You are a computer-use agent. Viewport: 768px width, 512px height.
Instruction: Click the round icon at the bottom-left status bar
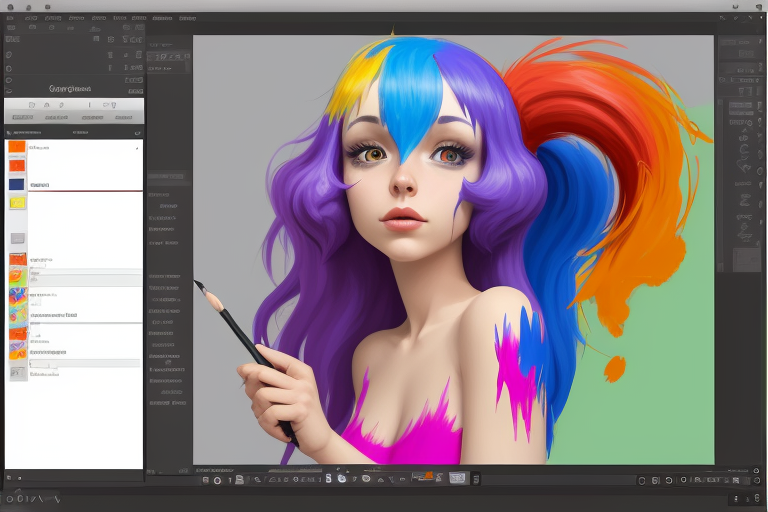click(10, 497)
